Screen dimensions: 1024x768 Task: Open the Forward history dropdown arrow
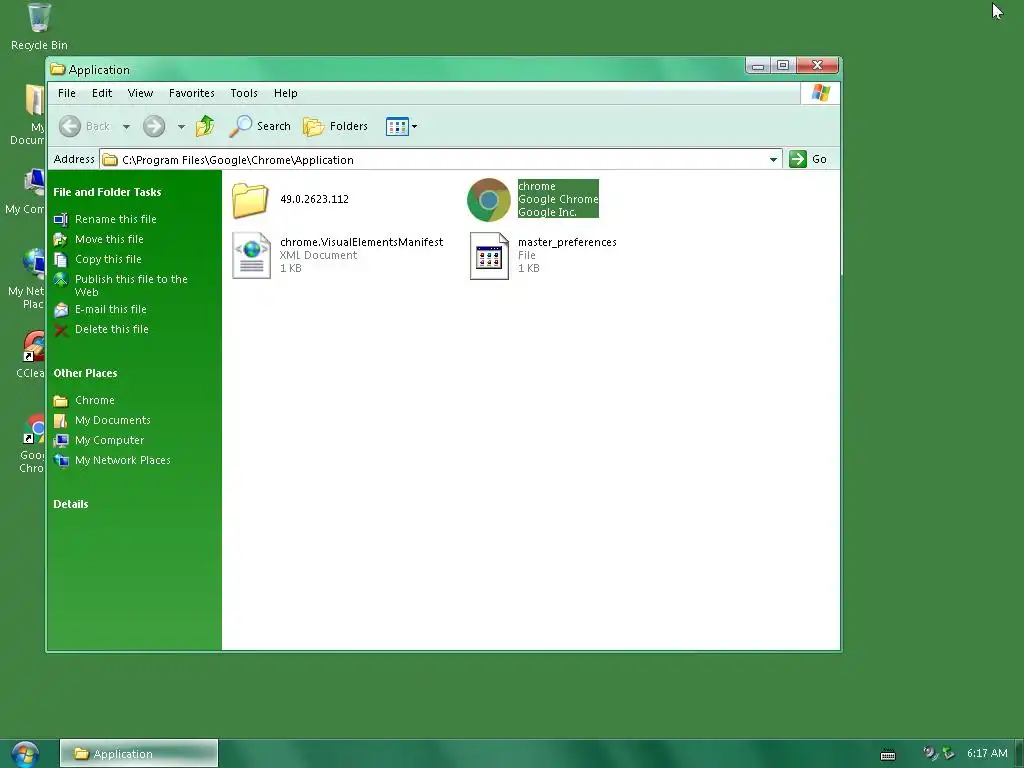(x=181, y=127)
